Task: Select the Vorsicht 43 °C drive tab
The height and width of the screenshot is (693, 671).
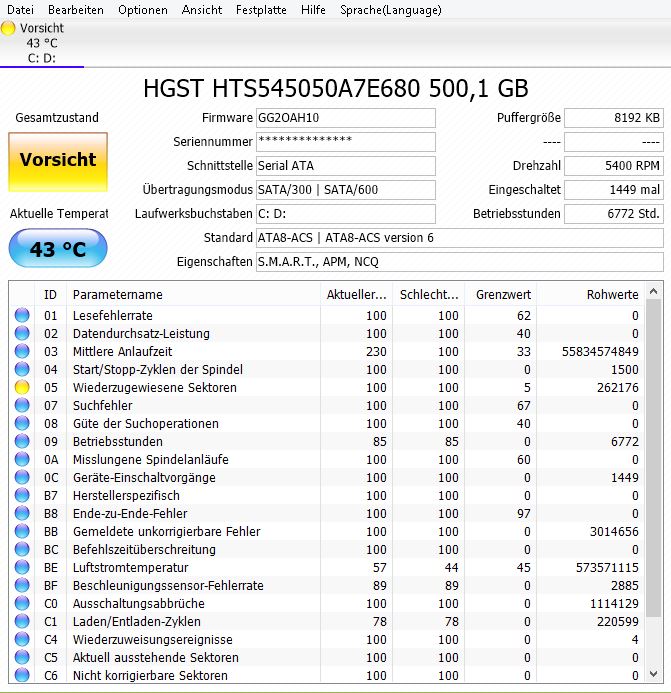Action: pos(42,43)
